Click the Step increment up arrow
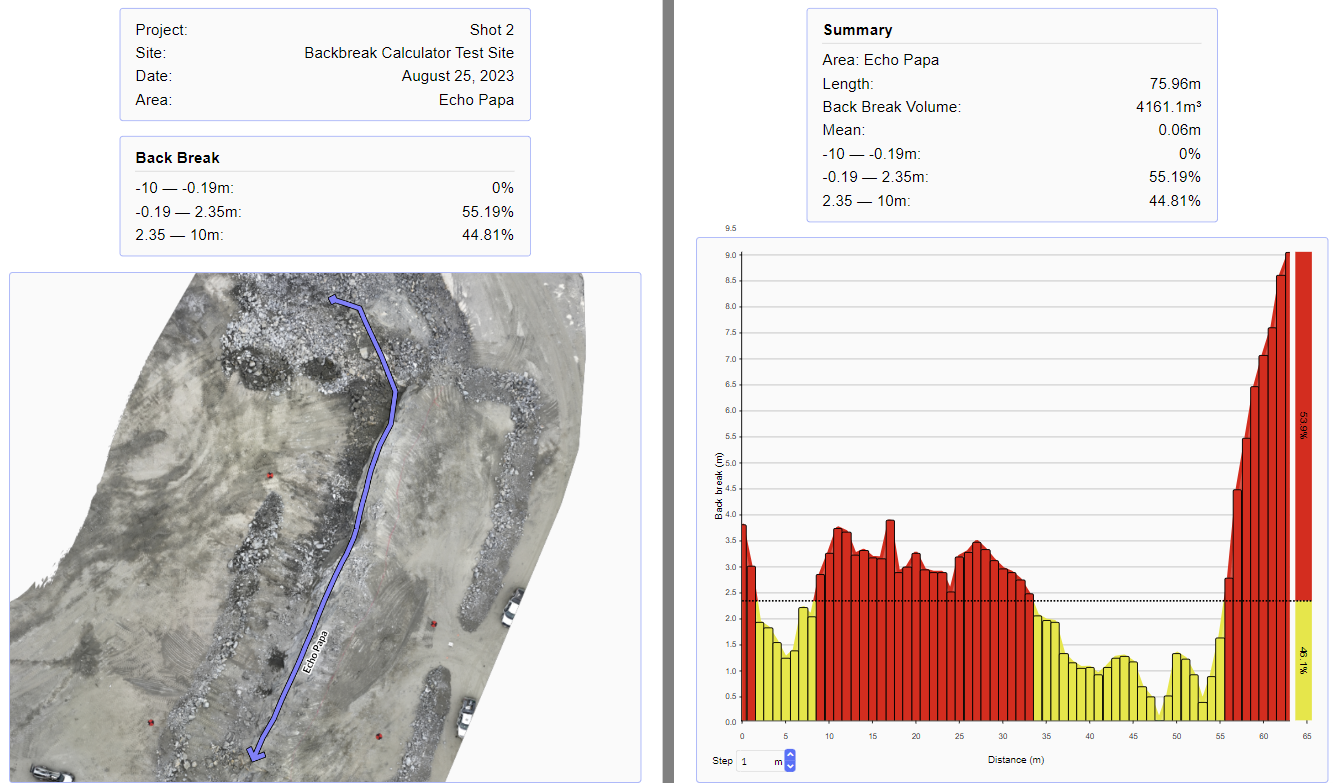 point(790,756)
